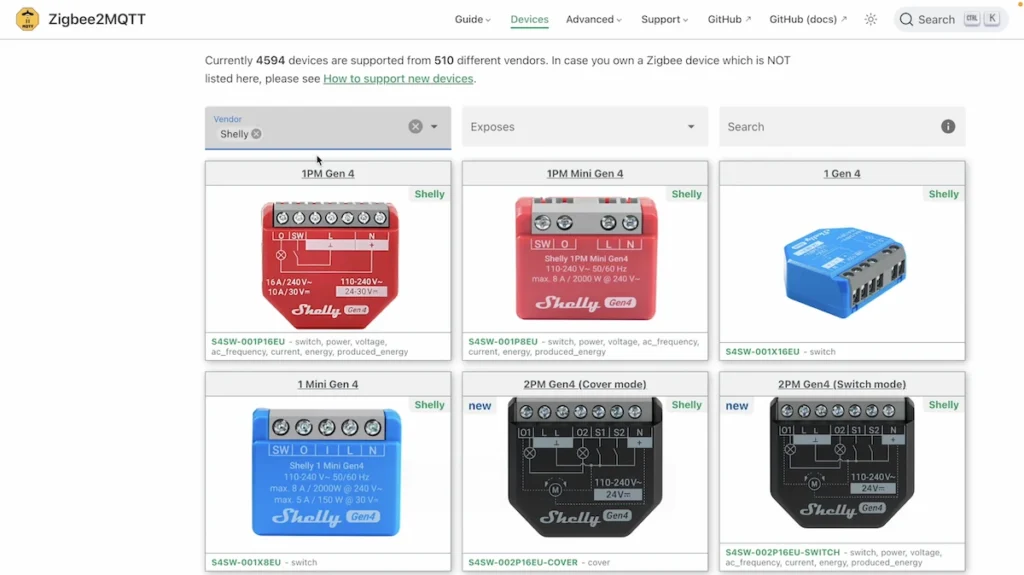Open the Advanced menu

[x=593, y=19]
